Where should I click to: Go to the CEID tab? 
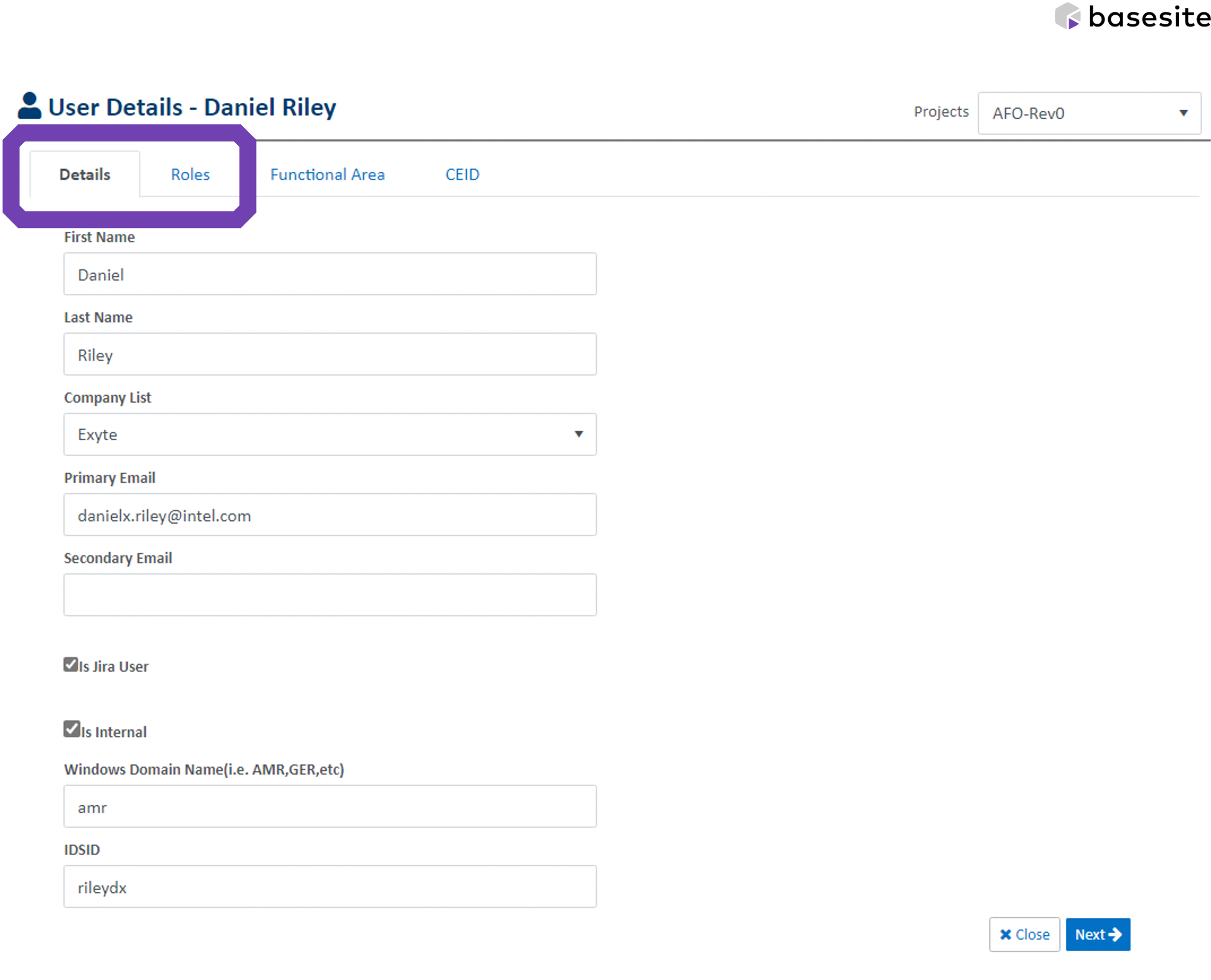[x=462, y=175]
